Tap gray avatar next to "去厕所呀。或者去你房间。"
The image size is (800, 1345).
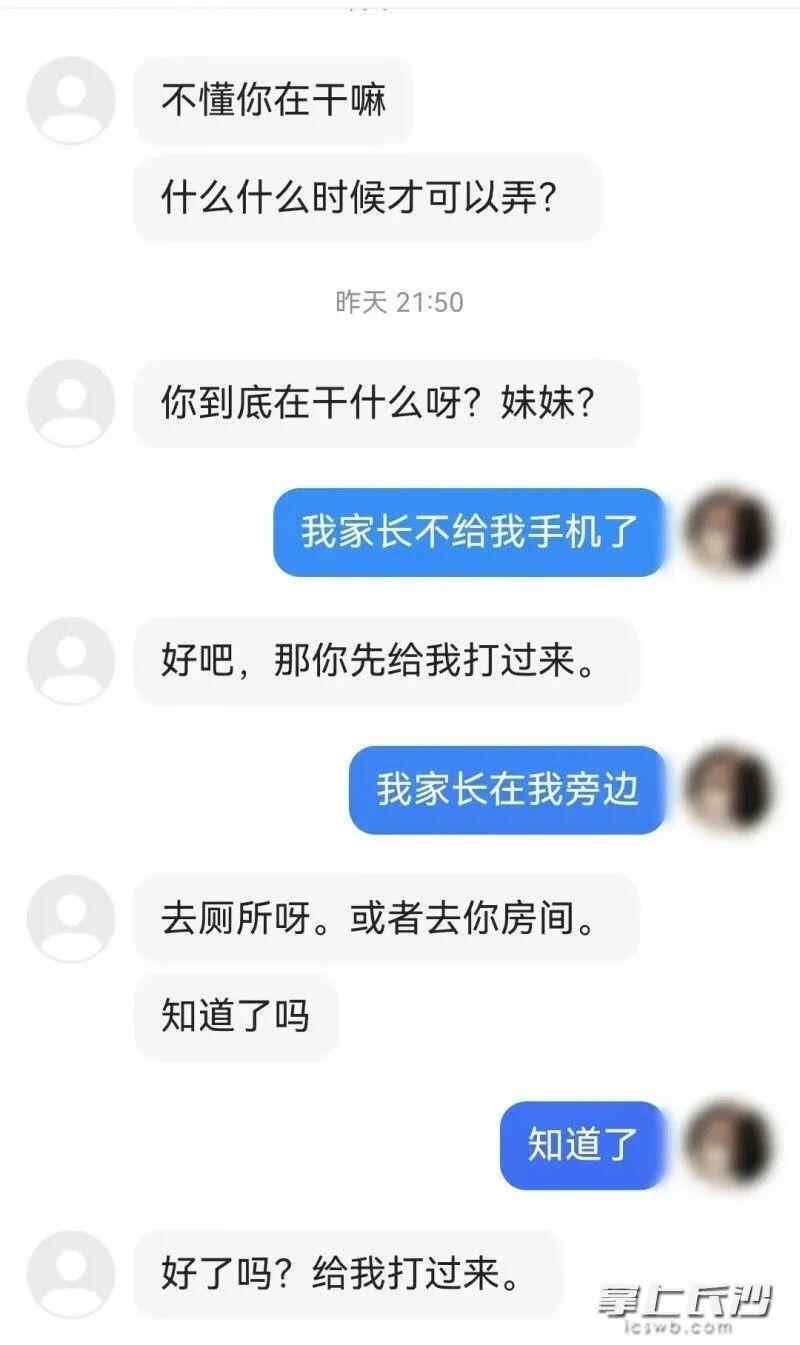71,919
